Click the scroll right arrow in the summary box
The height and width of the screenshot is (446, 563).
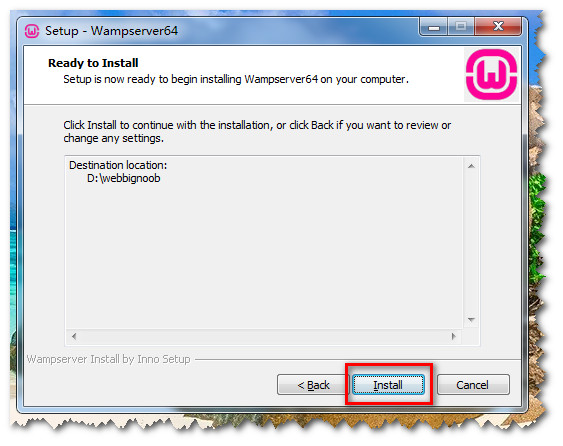453,336
